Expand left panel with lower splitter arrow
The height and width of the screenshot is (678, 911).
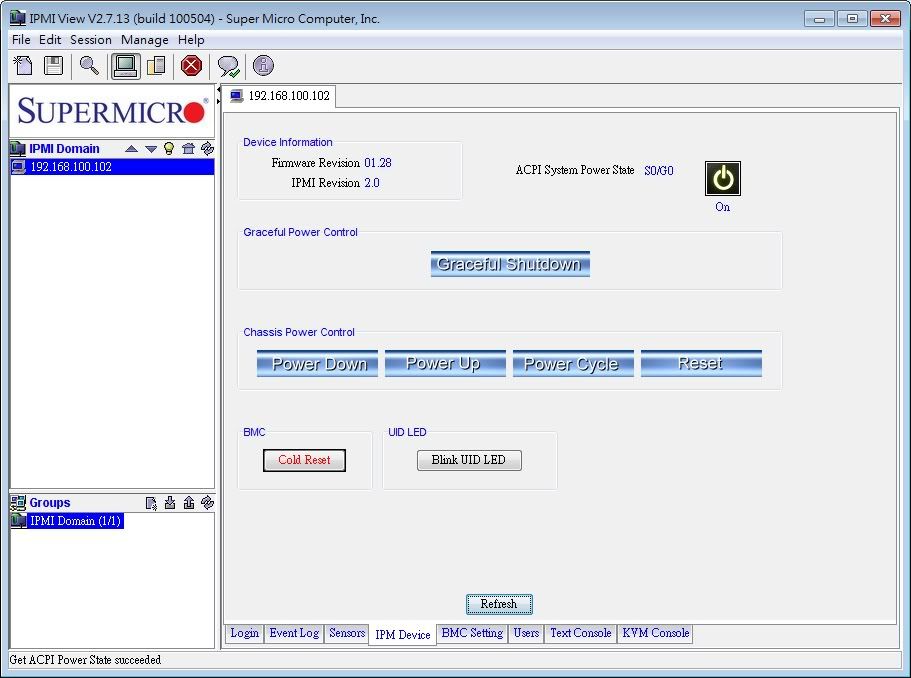[x=219, y=102]
